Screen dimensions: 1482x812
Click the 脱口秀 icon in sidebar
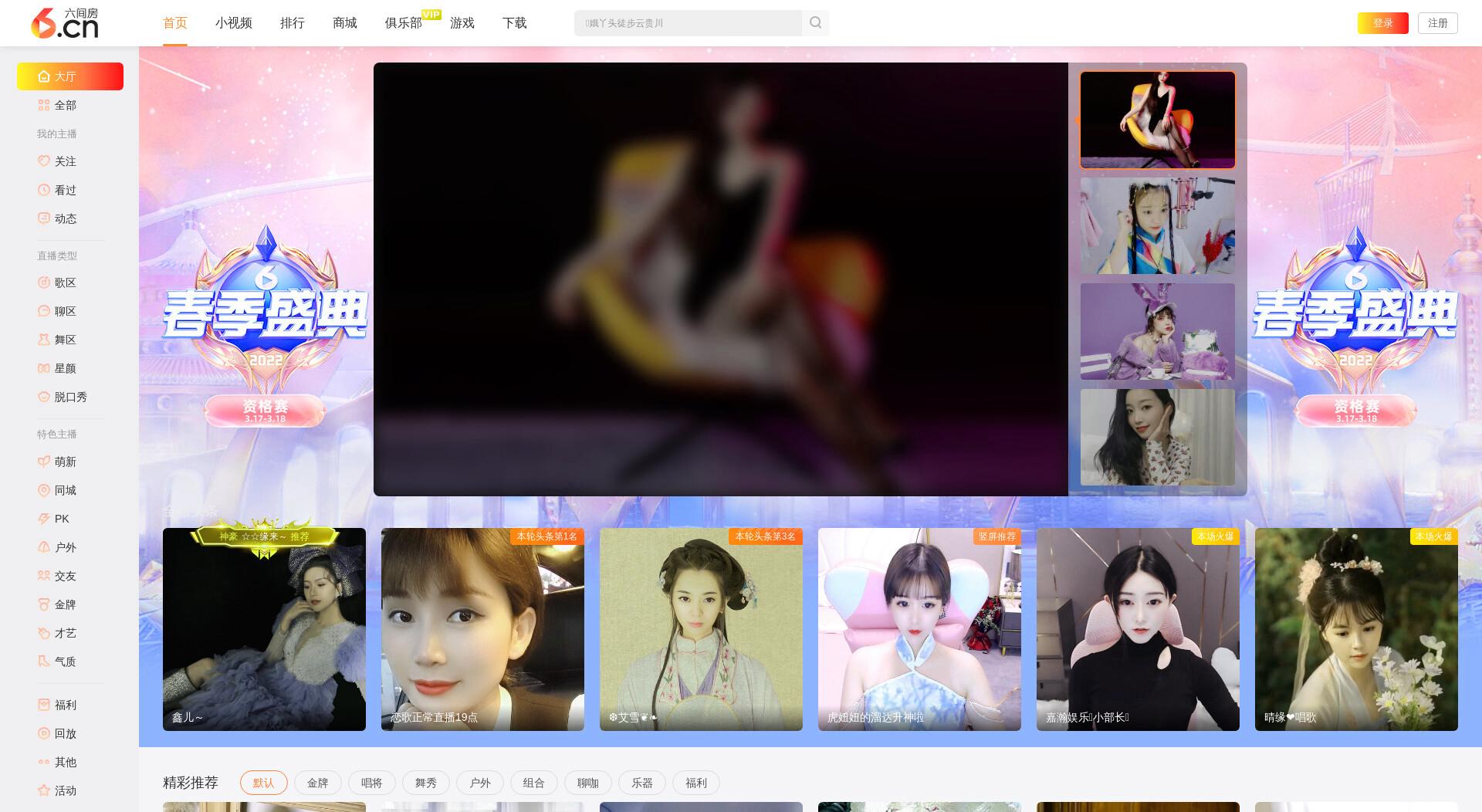(44, 397)
